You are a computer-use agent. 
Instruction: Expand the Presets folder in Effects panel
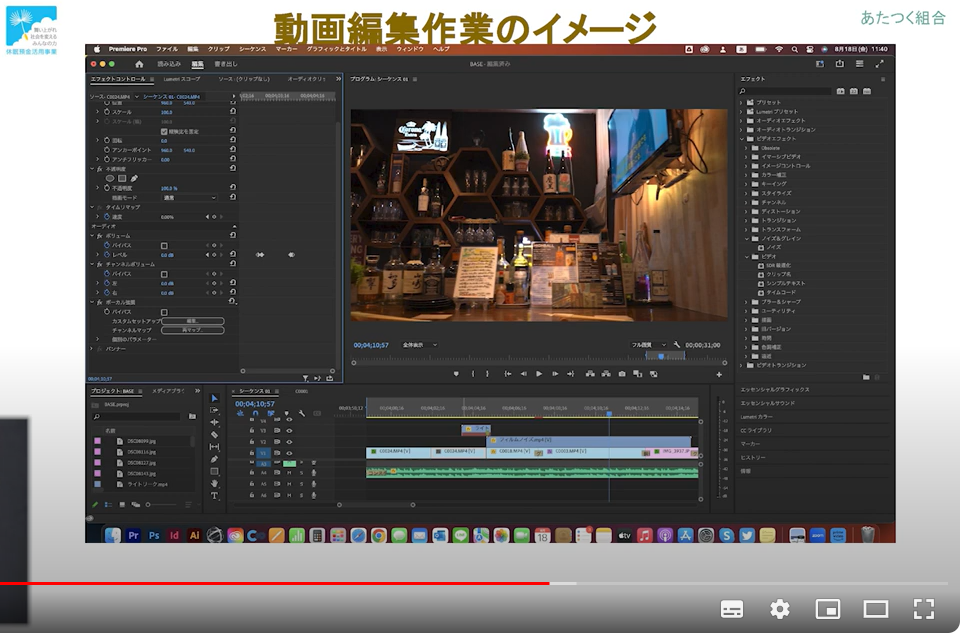(x=741, y=103)
